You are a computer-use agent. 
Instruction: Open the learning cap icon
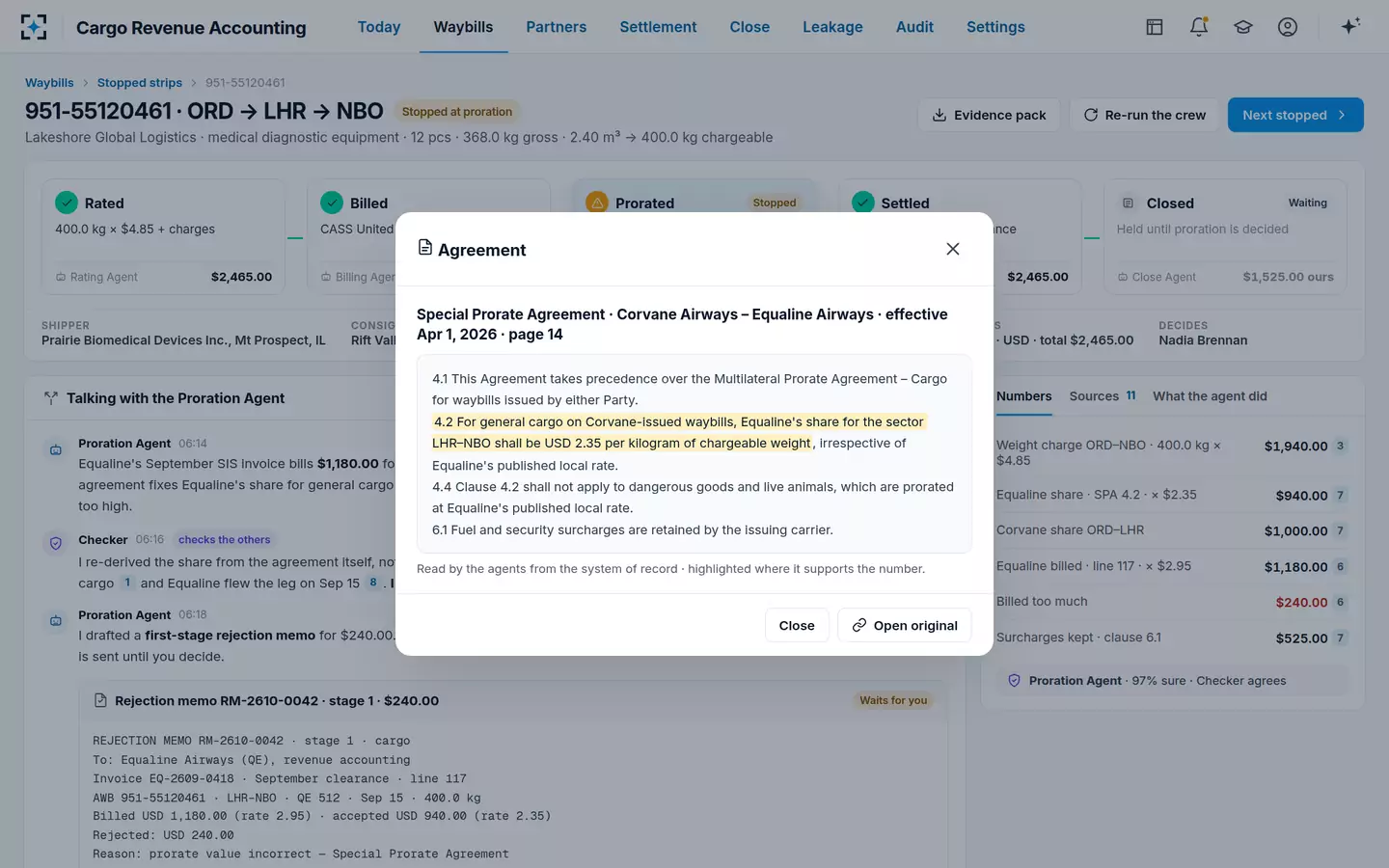(x=1243, y=27)
